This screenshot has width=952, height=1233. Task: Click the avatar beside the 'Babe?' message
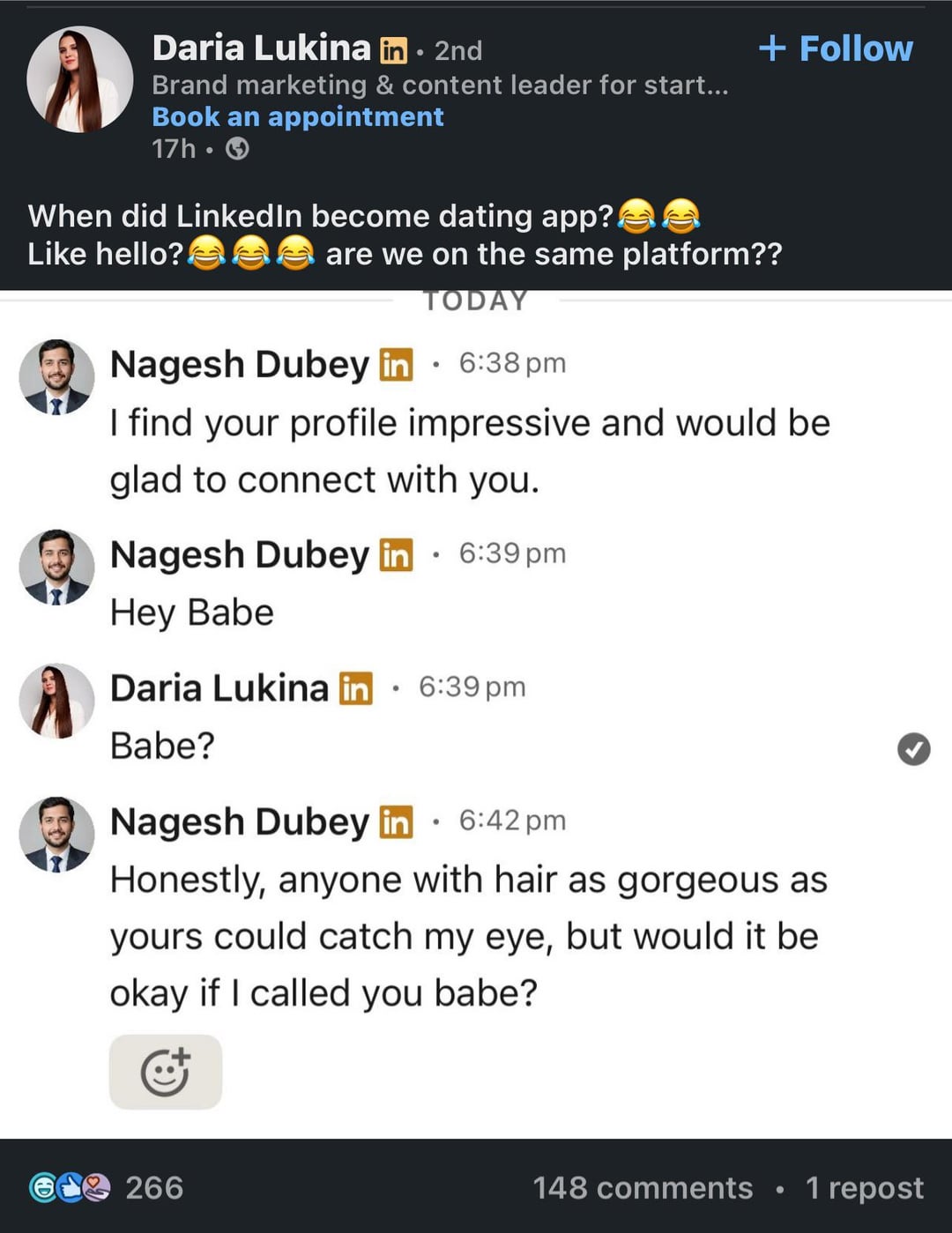tap(56, 701)
